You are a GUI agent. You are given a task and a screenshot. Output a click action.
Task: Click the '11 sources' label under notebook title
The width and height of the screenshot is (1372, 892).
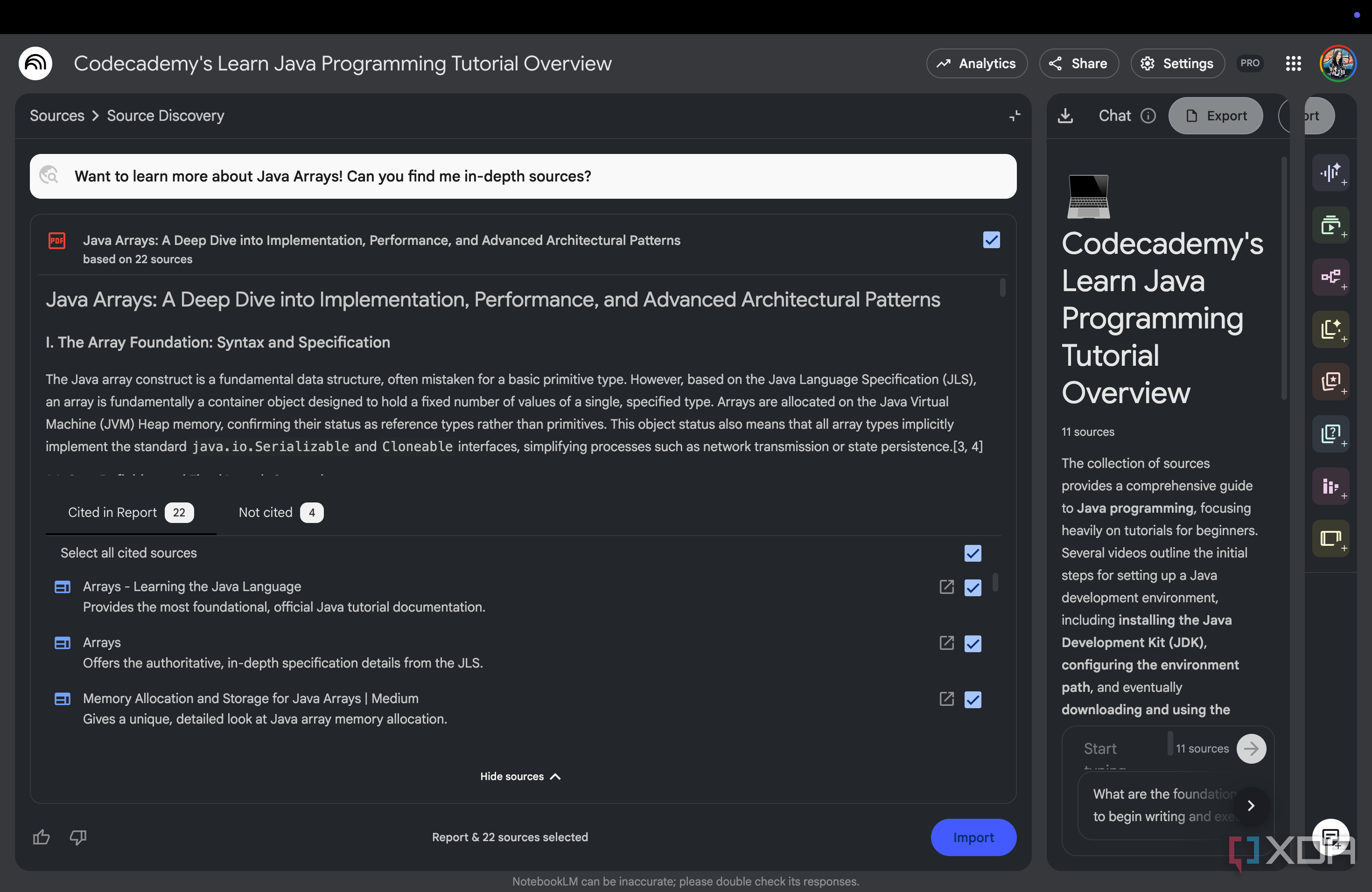point(1088,432)
